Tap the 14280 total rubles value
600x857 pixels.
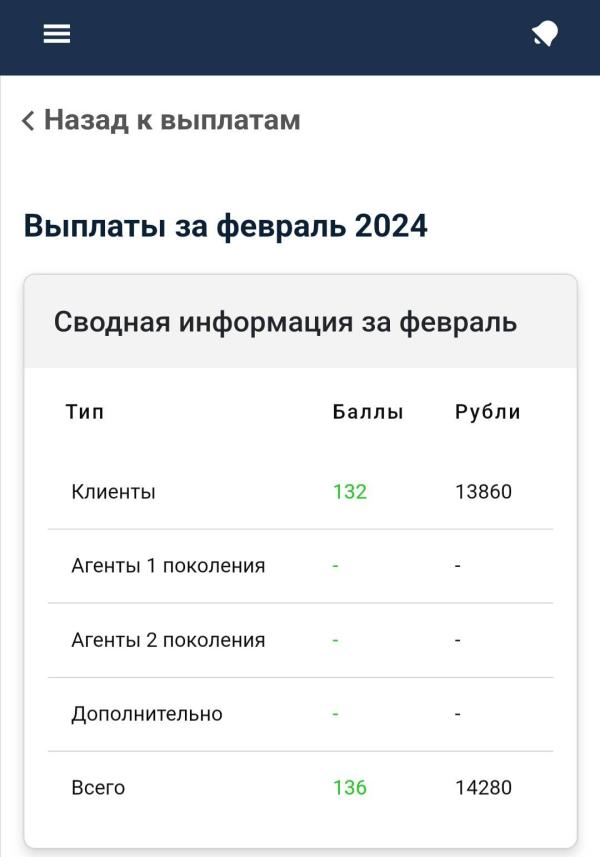point(483,788)
